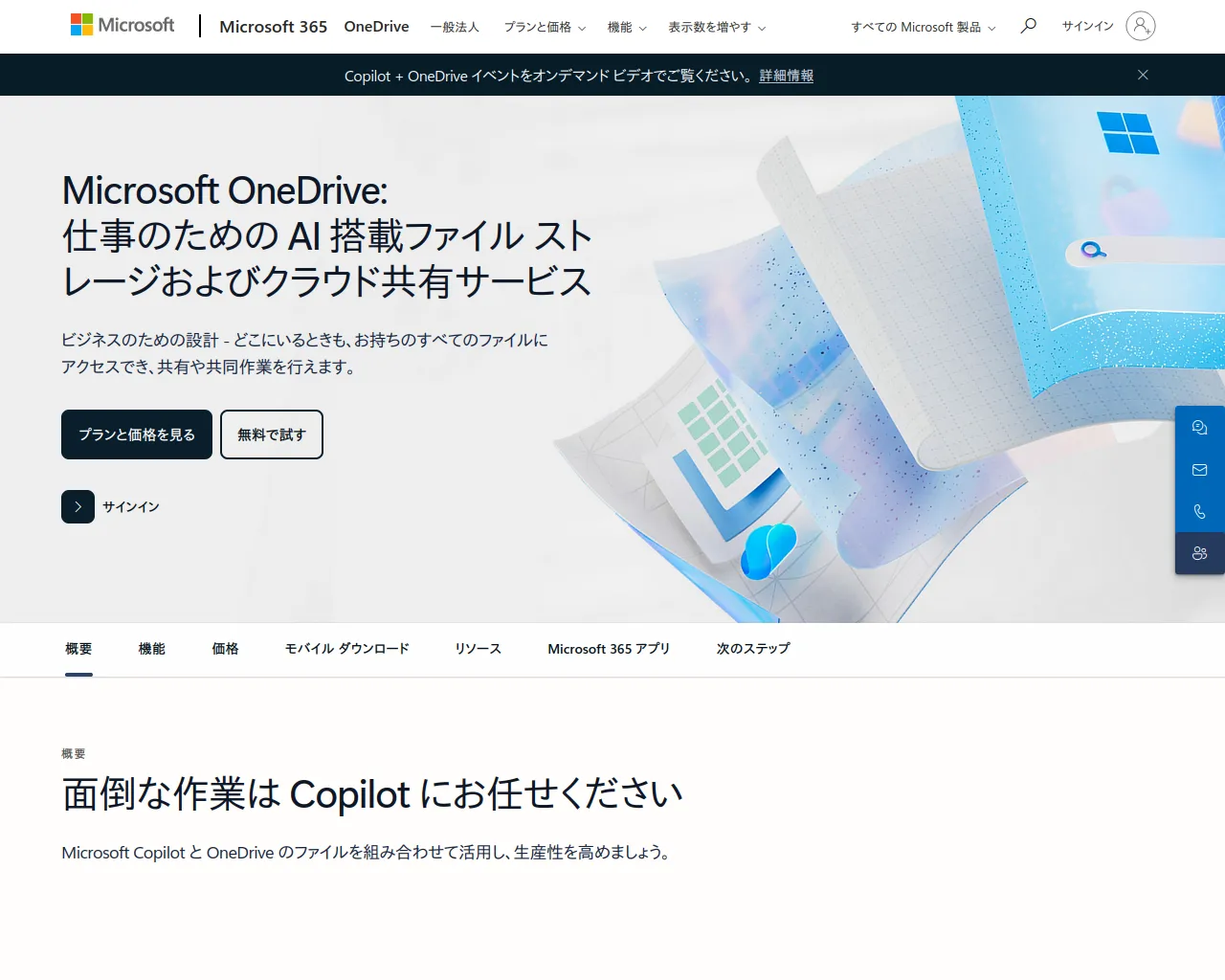Jump to the 次のステップ tab

(x=753, y=649)
